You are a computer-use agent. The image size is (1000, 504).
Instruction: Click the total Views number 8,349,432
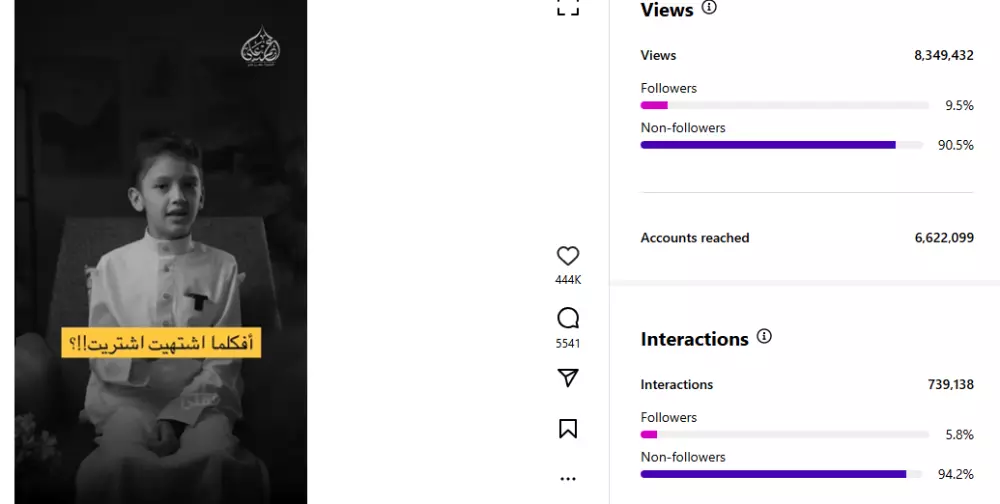[943, 56]
